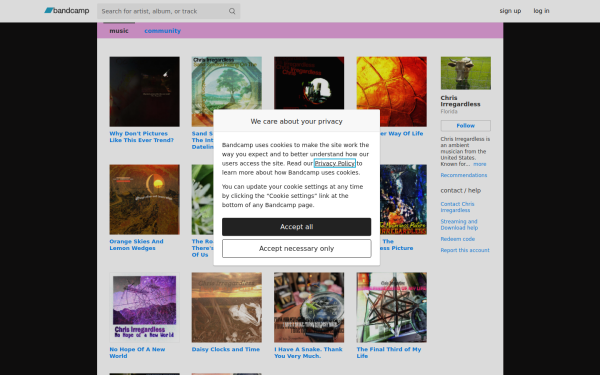Open the blue abstract Picture album cover
Screen dimensions: 600x375
403,199
